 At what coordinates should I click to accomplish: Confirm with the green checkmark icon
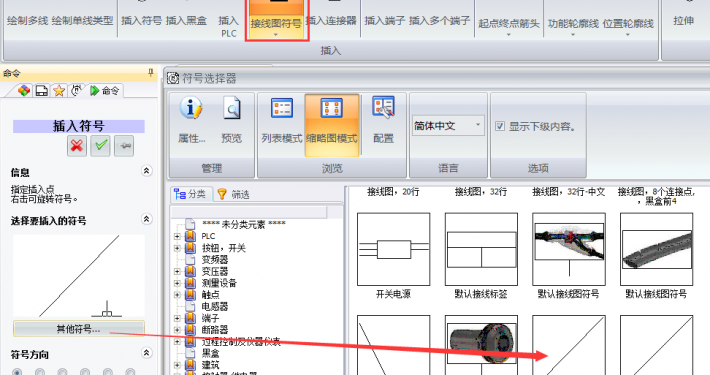coord(100,146)
